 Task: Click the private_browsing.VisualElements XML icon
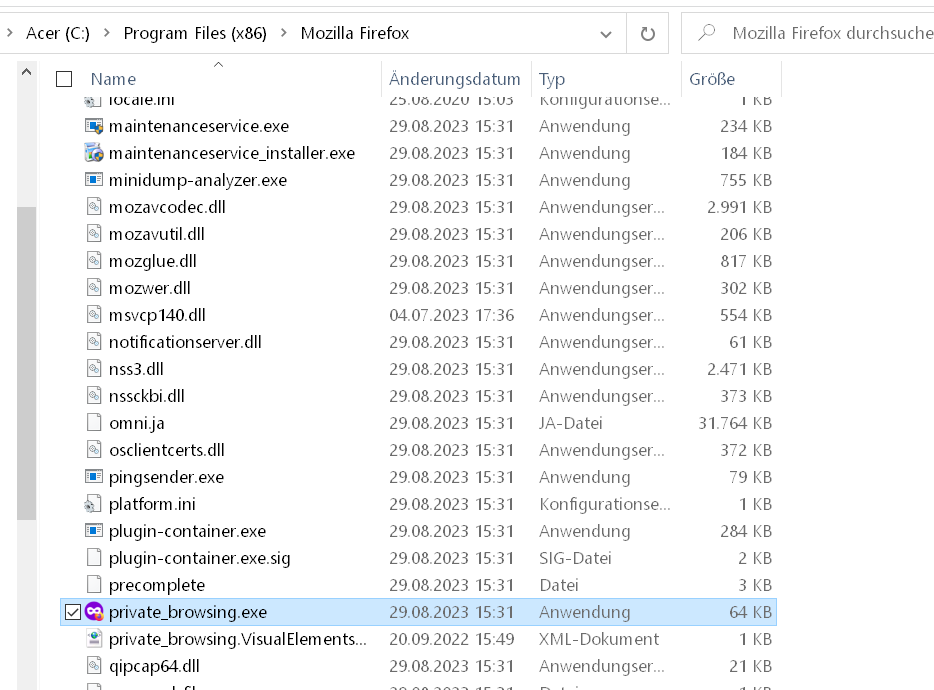[x=94, y=639]
